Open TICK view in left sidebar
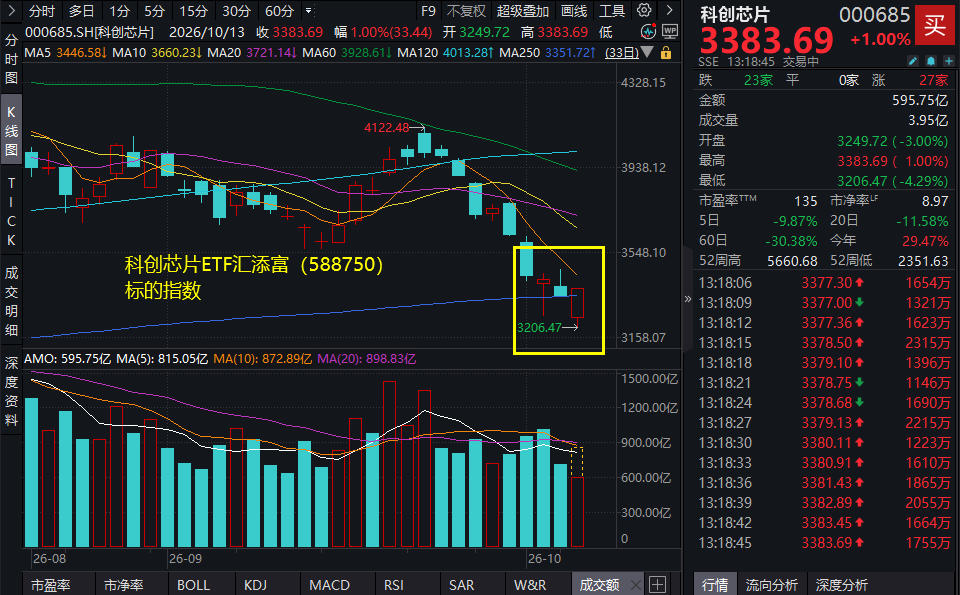 11,211
